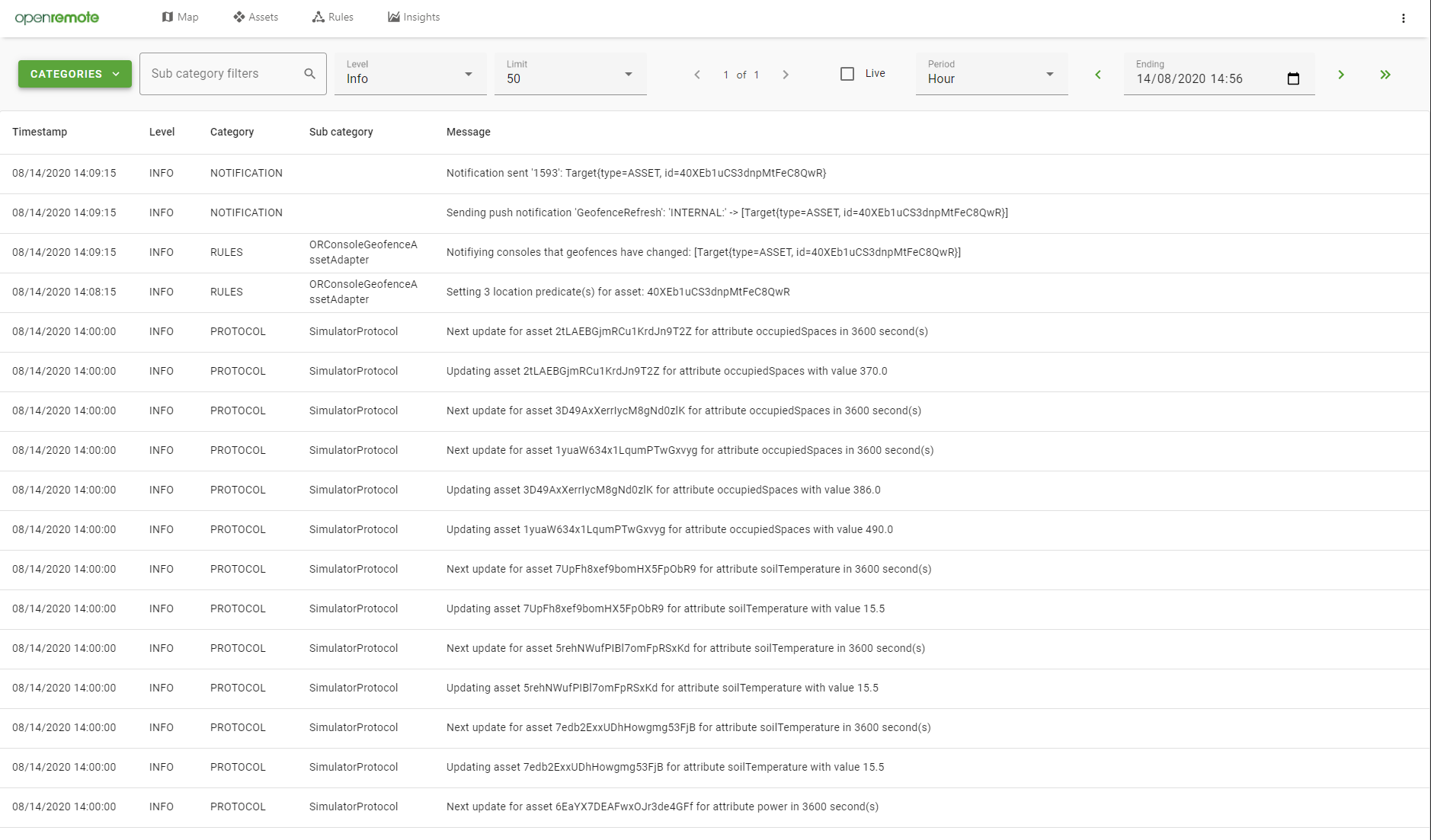
Task: Navigate to the Rules tab
Action: pos(333,17)
